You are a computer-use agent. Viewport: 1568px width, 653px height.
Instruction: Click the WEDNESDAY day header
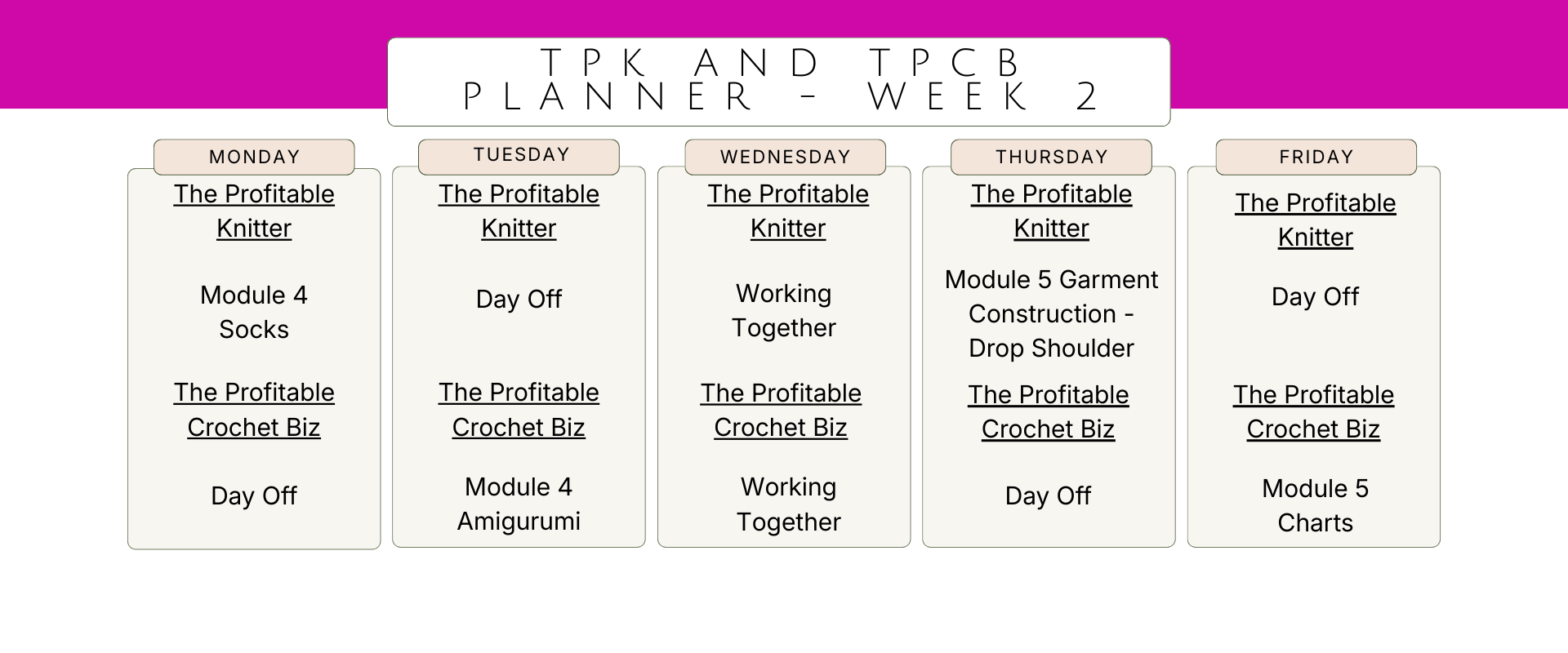click(785, 157)
